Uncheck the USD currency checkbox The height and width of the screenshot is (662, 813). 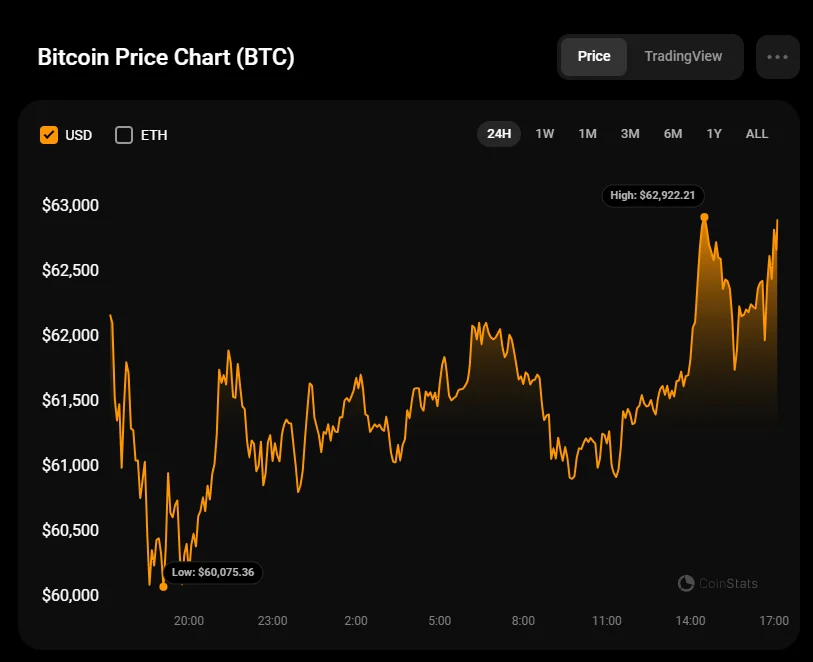click(49, 134)
